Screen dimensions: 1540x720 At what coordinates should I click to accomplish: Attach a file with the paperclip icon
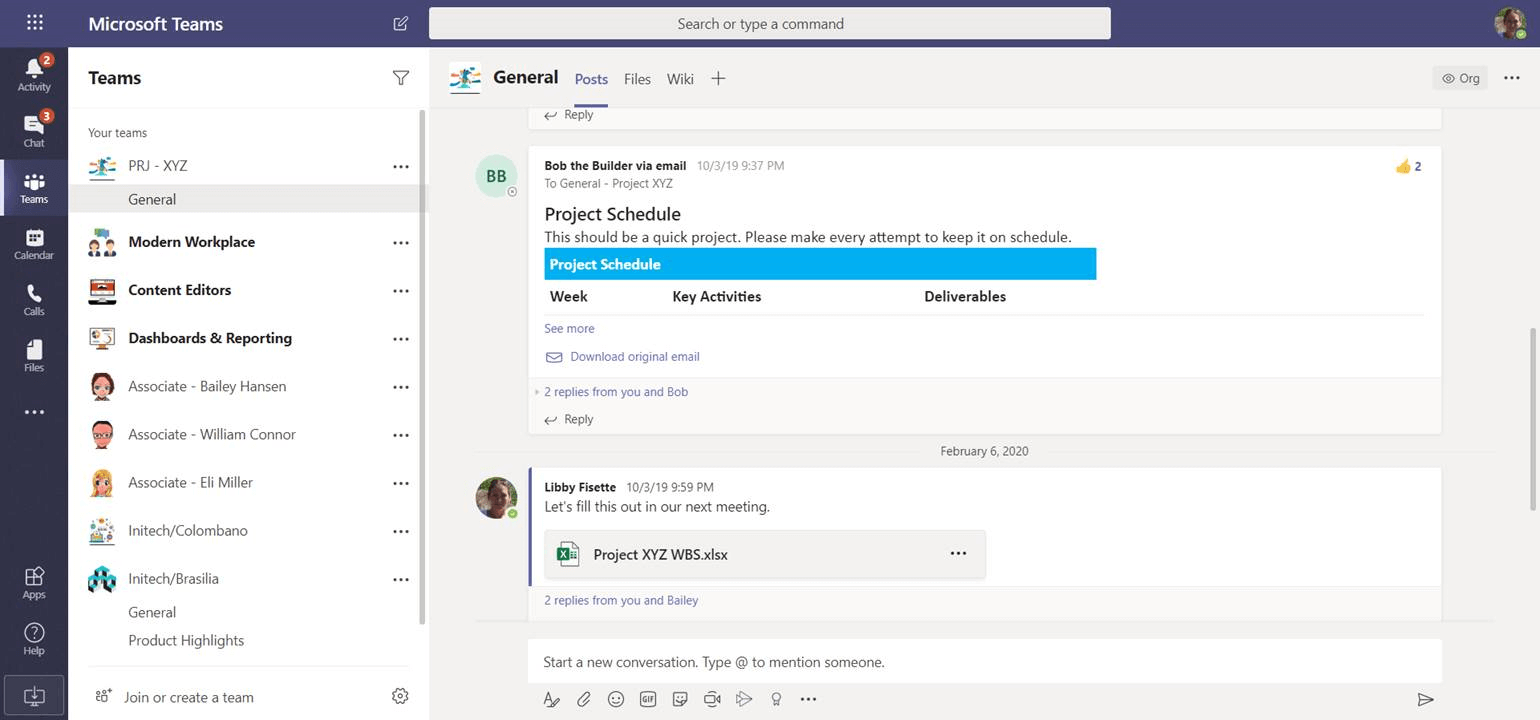584,699
